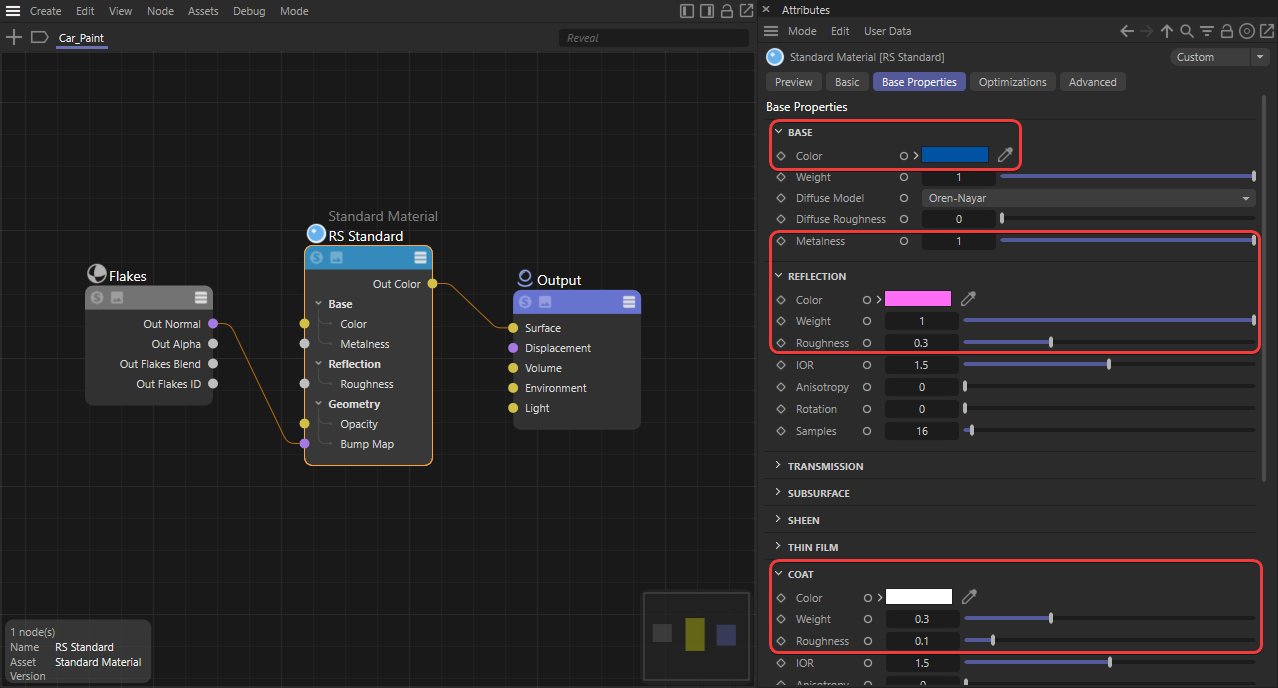Click the Reveal search field
This screenshot has height=688, width=1278.
(x=653, y=38)
